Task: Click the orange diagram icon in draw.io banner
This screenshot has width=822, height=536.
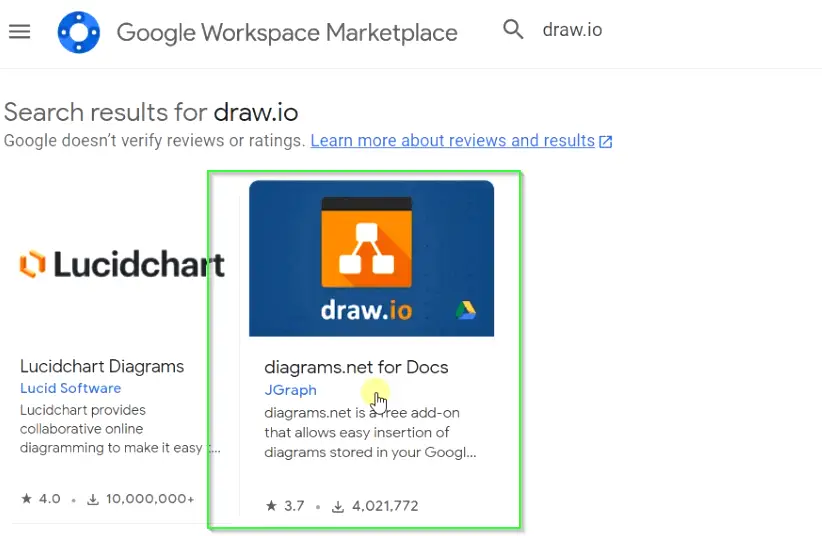Action: (366, 242)
